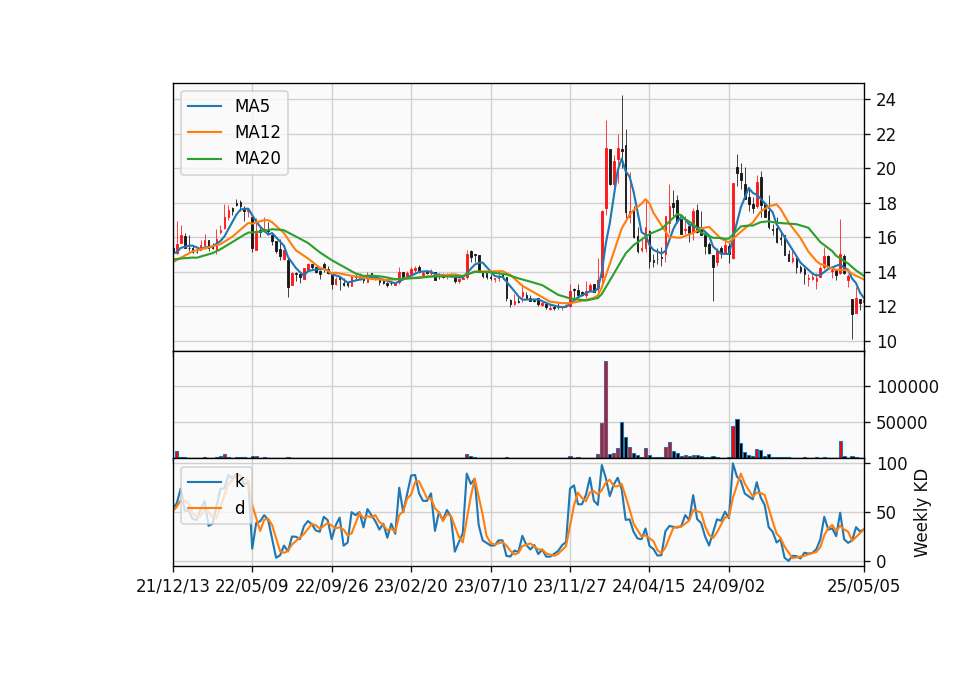Click the 24/04/15 date tick label
The width and height of the screenshot is (960, 690).
coord(649,586)
